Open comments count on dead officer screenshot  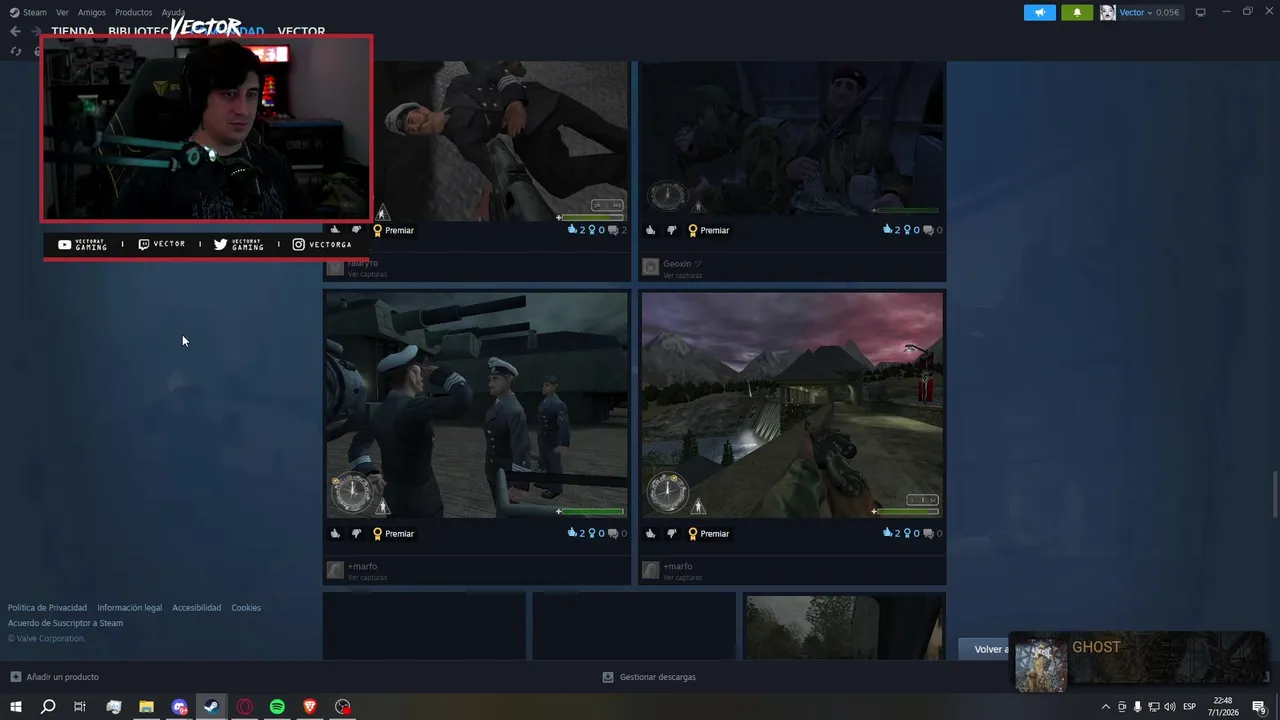[619, 230]
